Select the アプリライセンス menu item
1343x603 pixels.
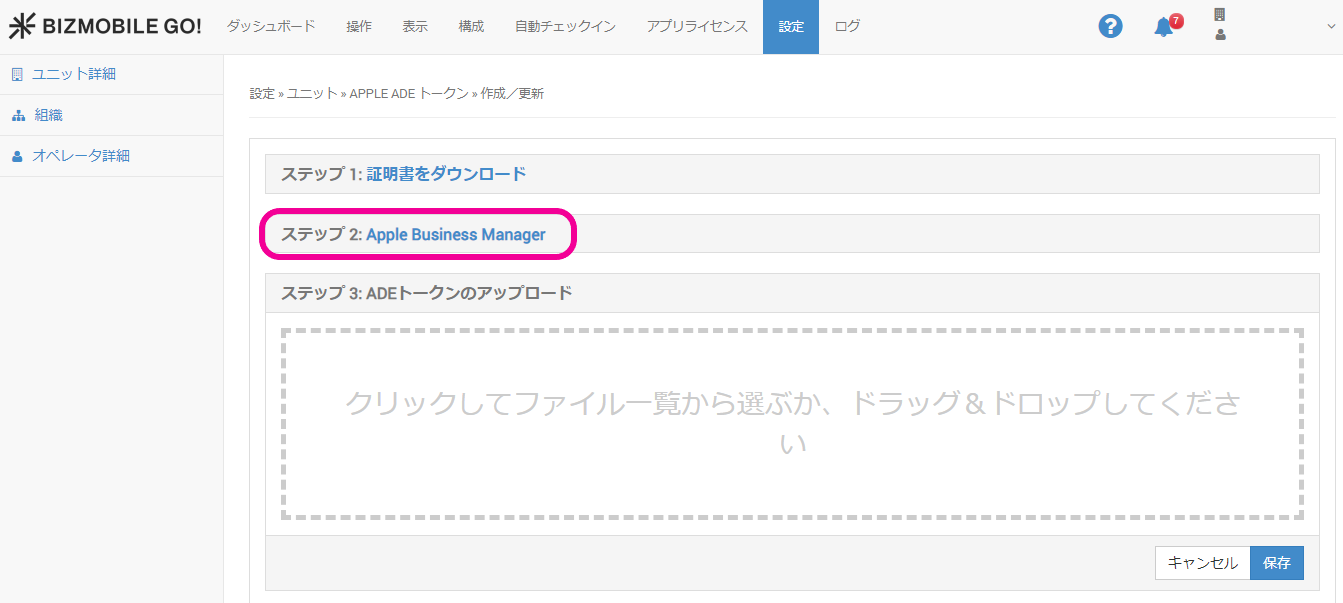pos(697,27)
